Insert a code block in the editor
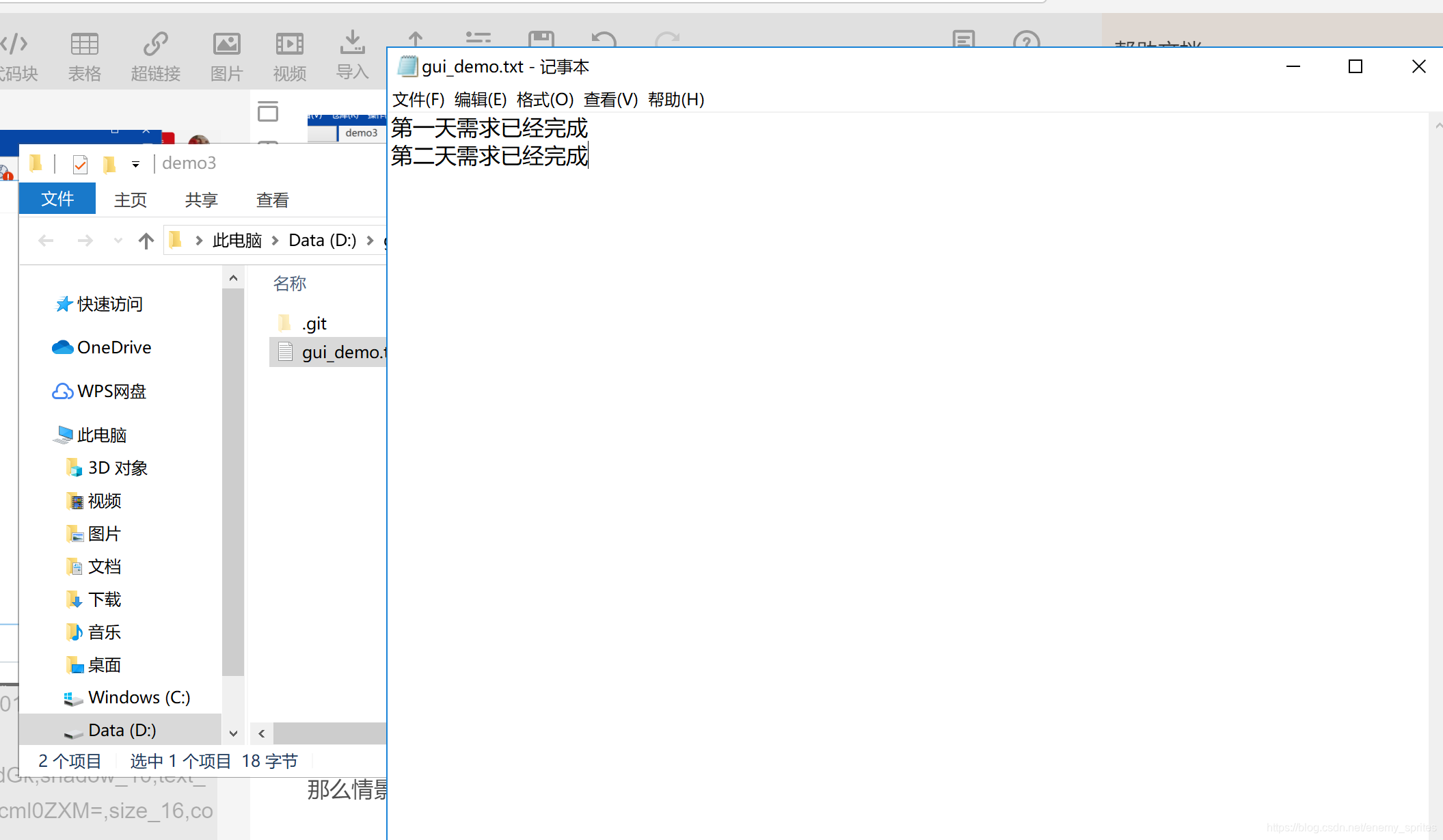1443x840 pixels. click(15, 55)
